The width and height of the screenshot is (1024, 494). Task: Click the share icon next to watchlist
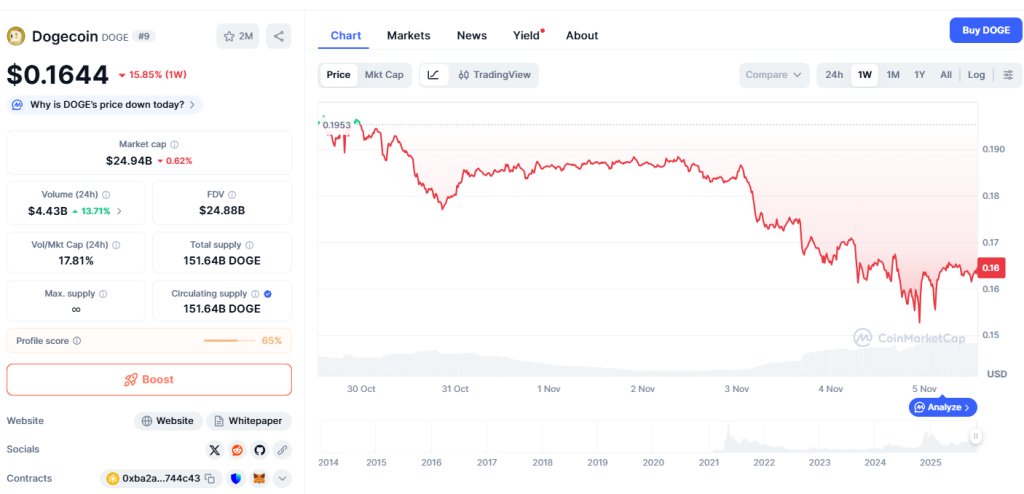(x=279, y=36)
